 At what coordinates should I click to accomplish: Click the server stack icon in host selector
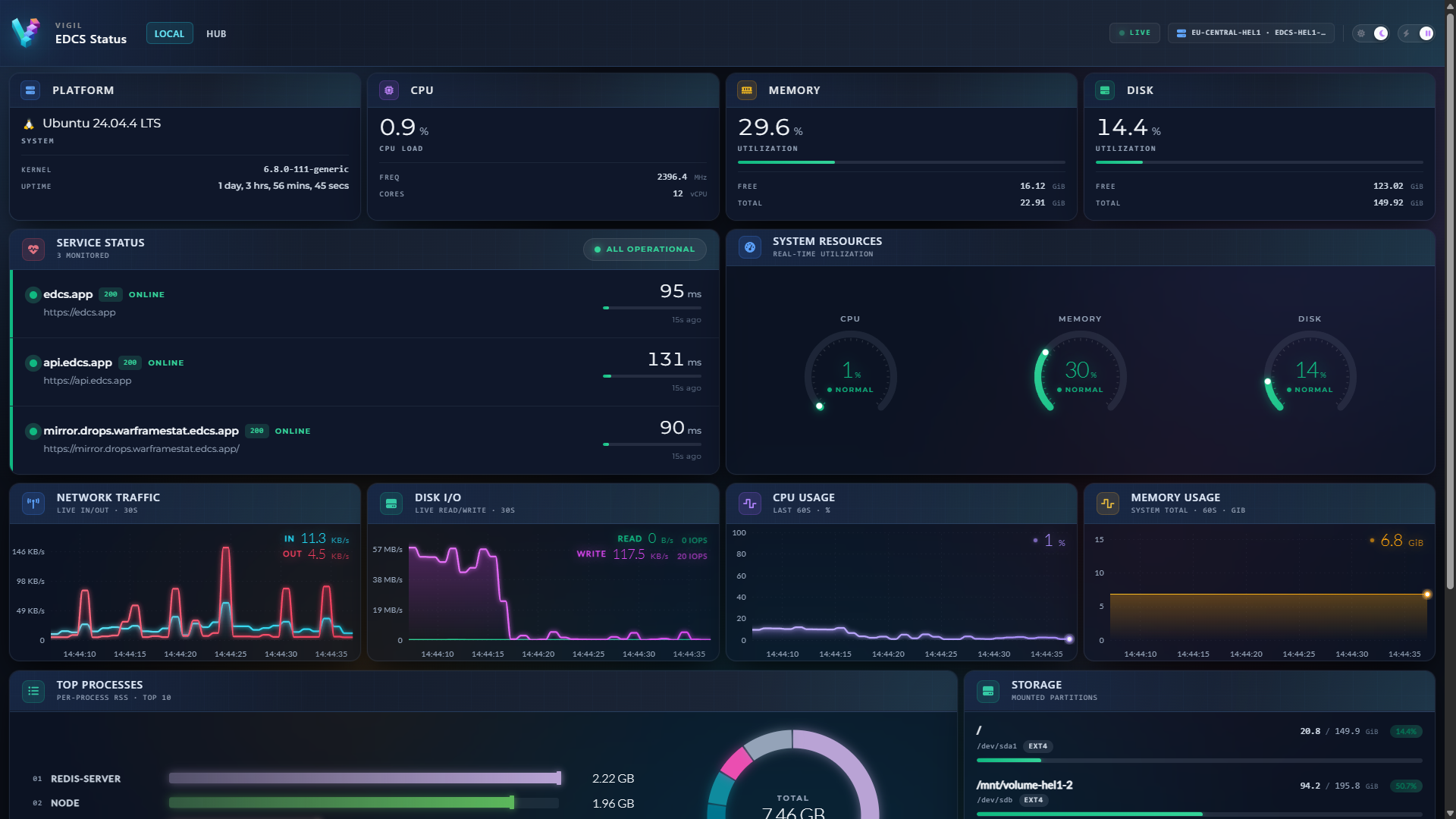click(1181, 33)
